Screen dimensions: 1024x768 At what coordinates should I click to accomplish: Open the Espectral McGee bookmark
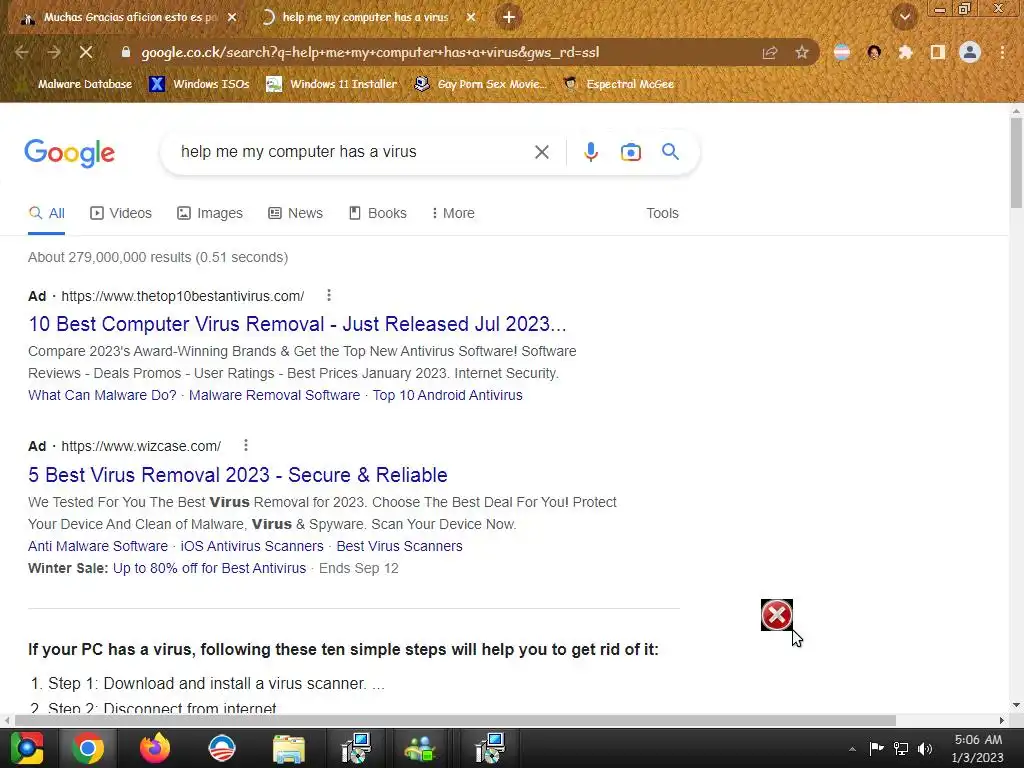coord(618,84)
